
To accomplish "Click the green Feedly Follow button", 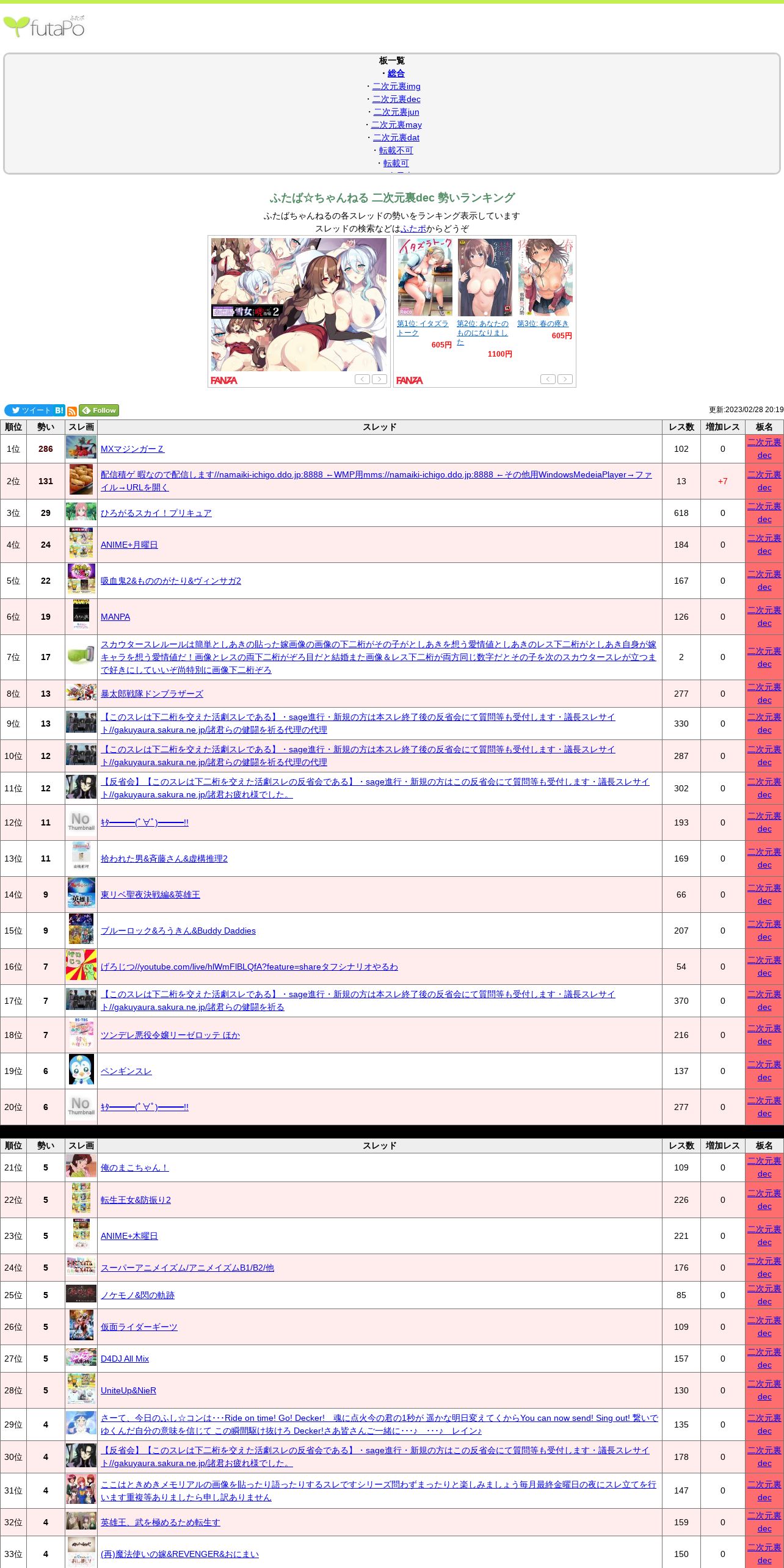I will pos(99,410).
